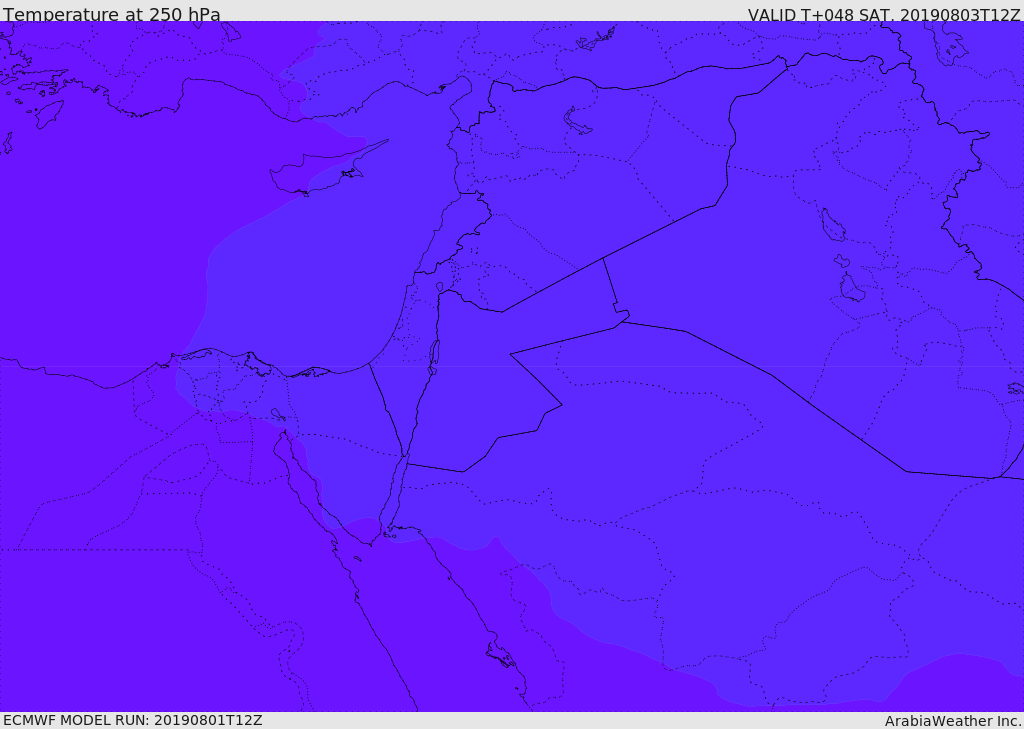This screenshot has height=729, width=1024.
Task: Click the 'ArabiaWeather Inc' credit text
Action: 952,721
